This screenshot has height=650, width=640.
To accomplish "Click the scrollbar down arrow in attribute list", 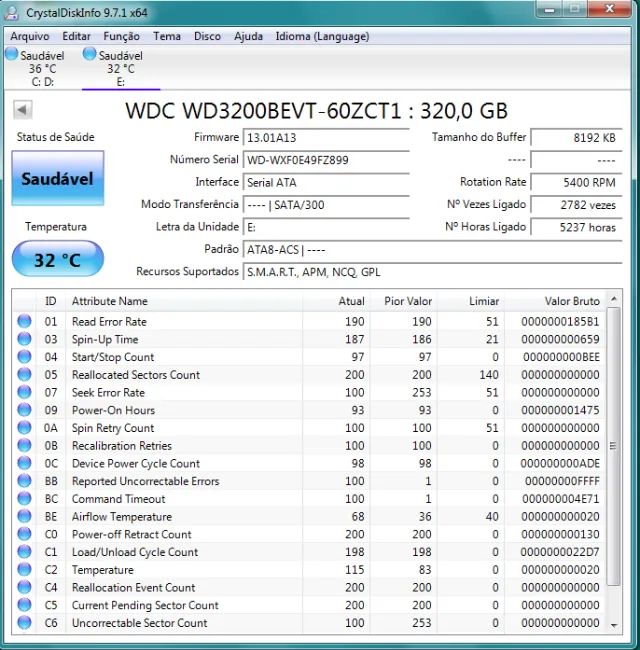I will pyautogui.click(x=614, y=625).
